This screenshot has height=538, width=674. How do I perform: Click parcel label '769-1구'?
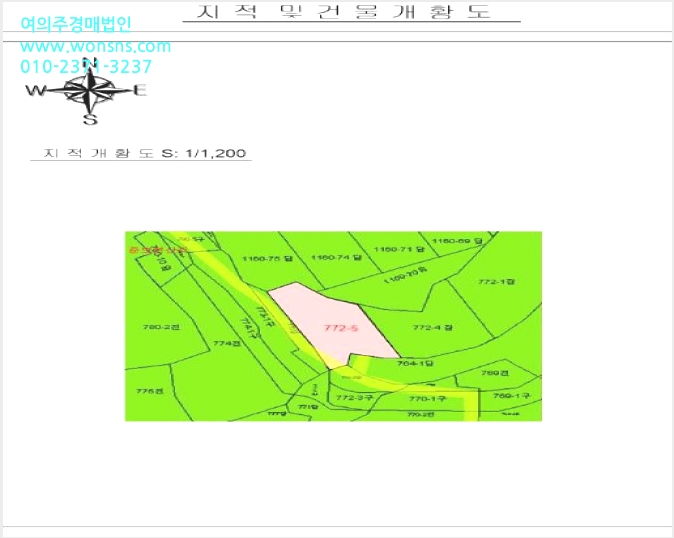tap(511, 395)
